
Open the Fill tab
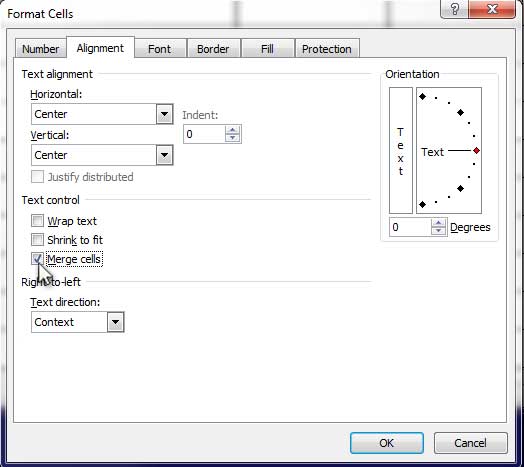click(x=267, y=49)
